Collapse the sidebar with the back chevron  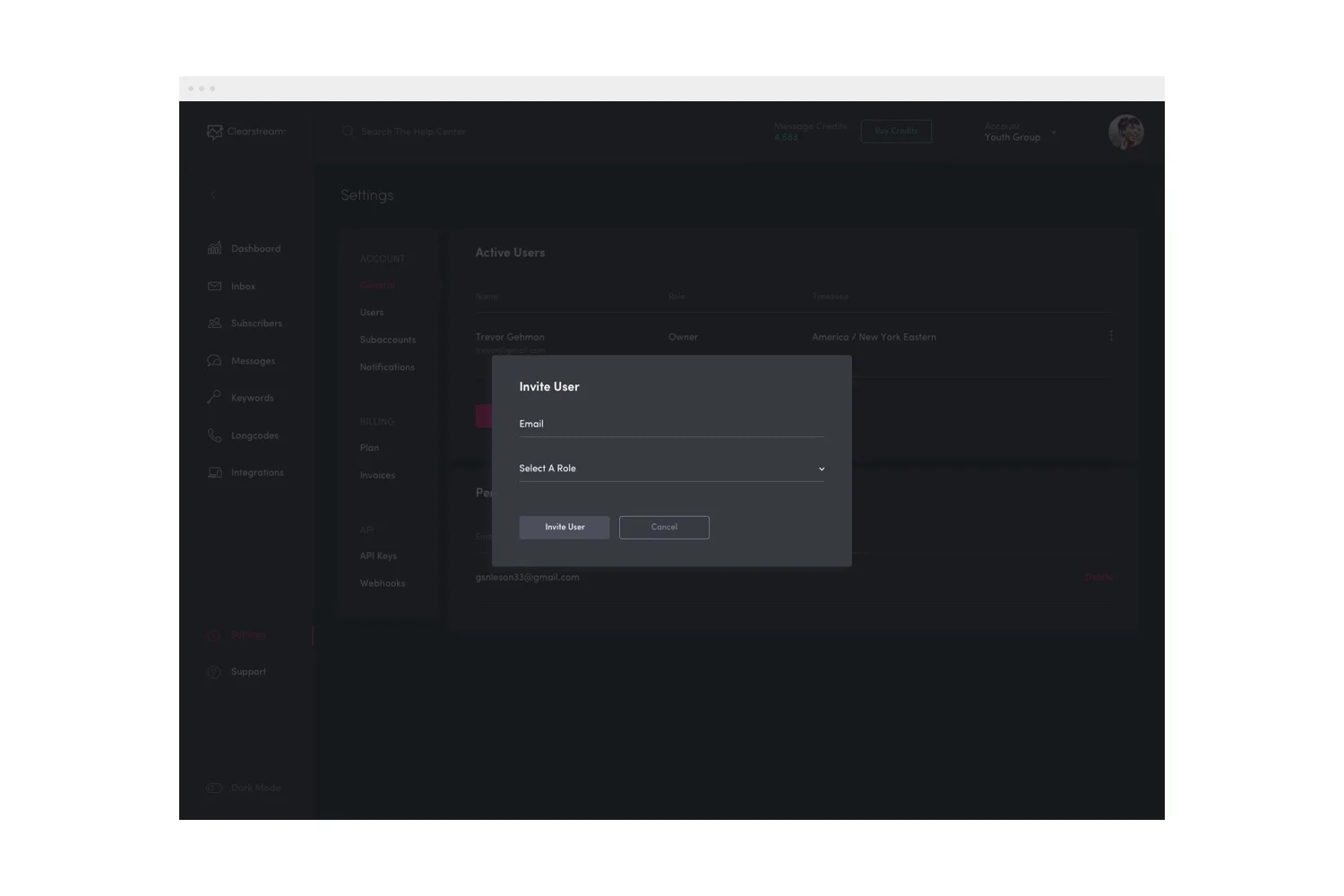point(212,194)
